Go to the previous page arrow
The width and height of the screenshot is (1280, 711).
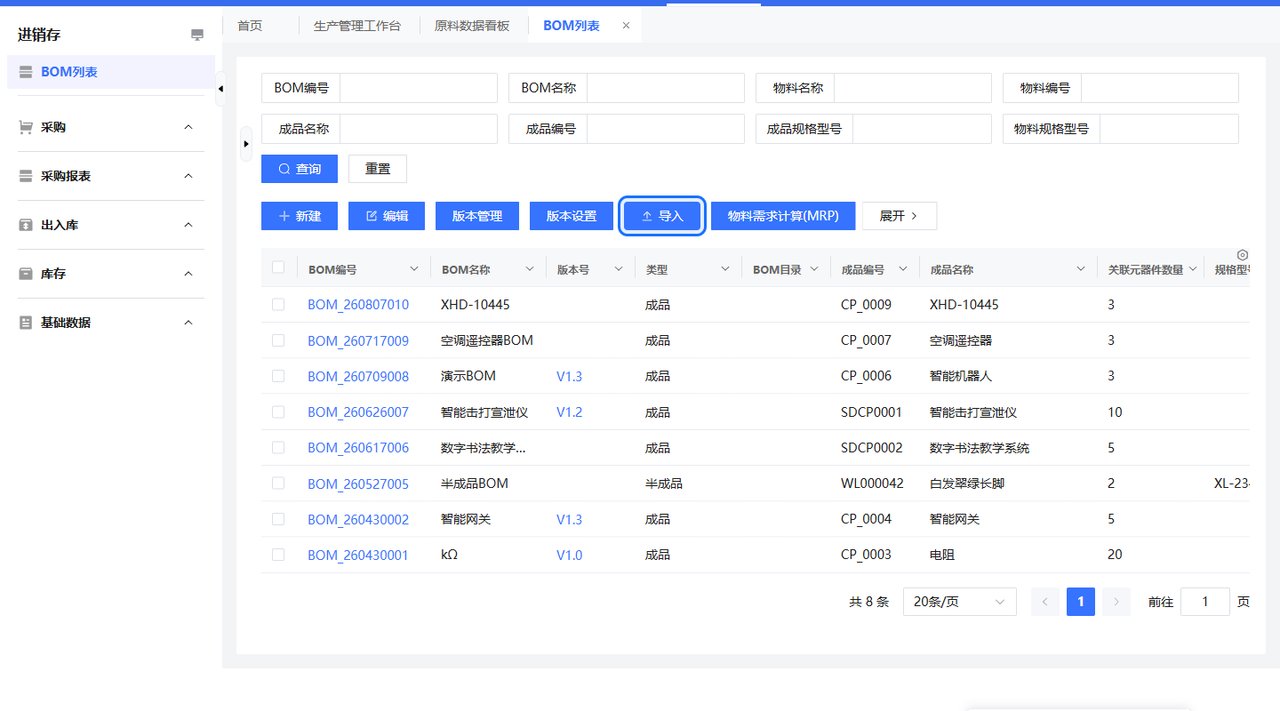[x=1044, y=602]
